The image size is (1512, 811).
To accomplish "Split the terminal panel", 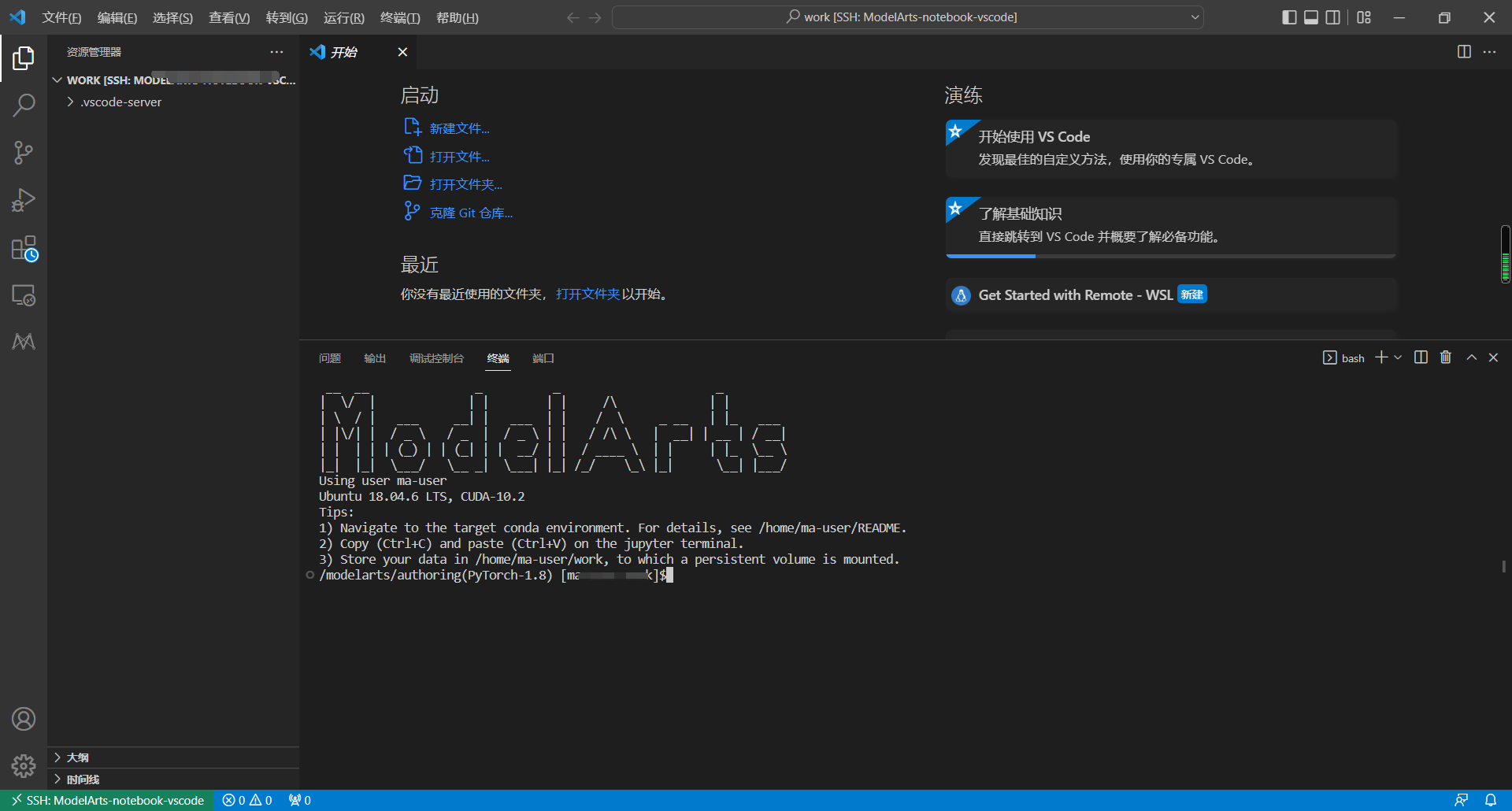I will pyautogui.click(x=1421, y=357).
